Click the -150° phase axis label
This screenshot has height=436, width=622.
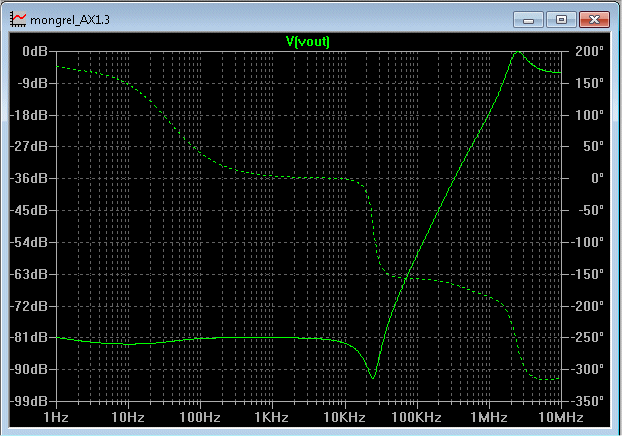587,274
